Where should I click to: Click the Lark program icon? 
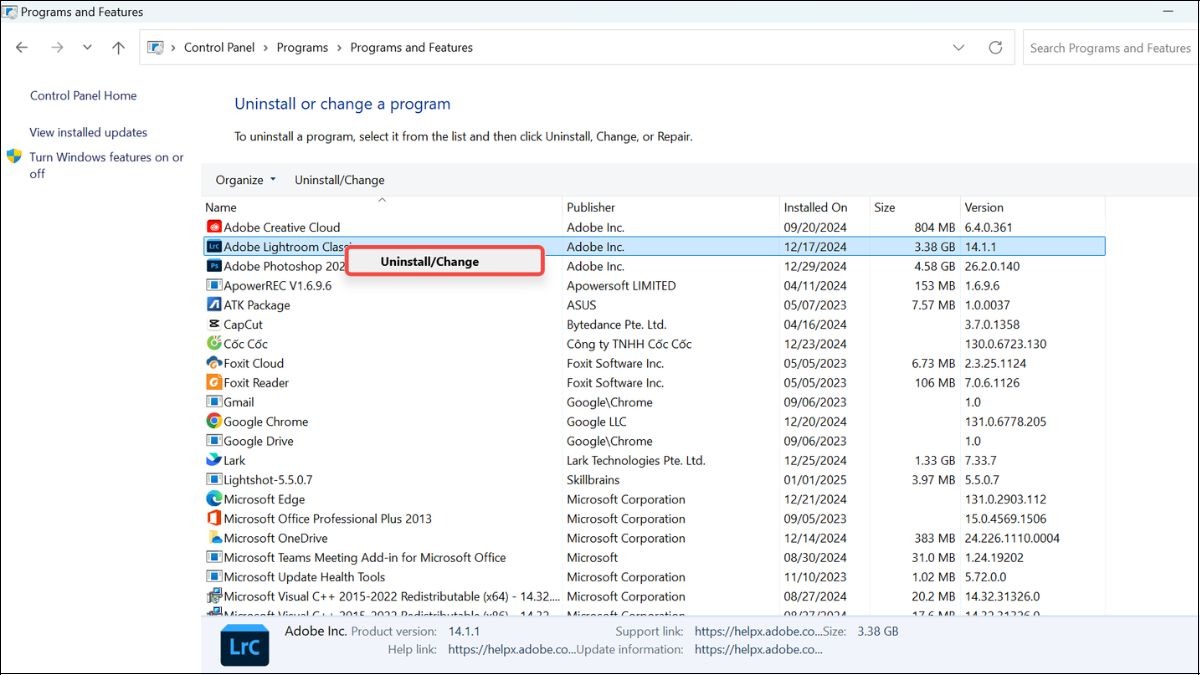(214, 460)
